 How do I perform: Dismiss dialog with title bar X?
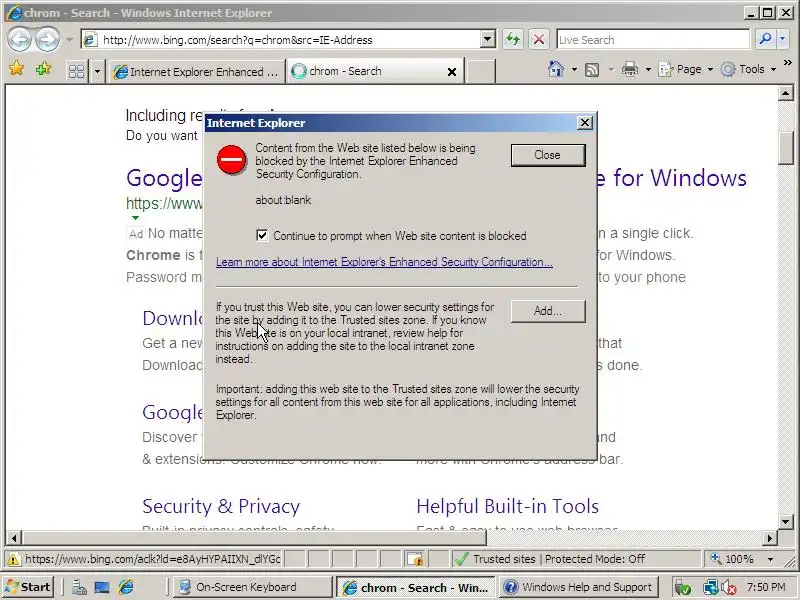click(x=585, y=122)
